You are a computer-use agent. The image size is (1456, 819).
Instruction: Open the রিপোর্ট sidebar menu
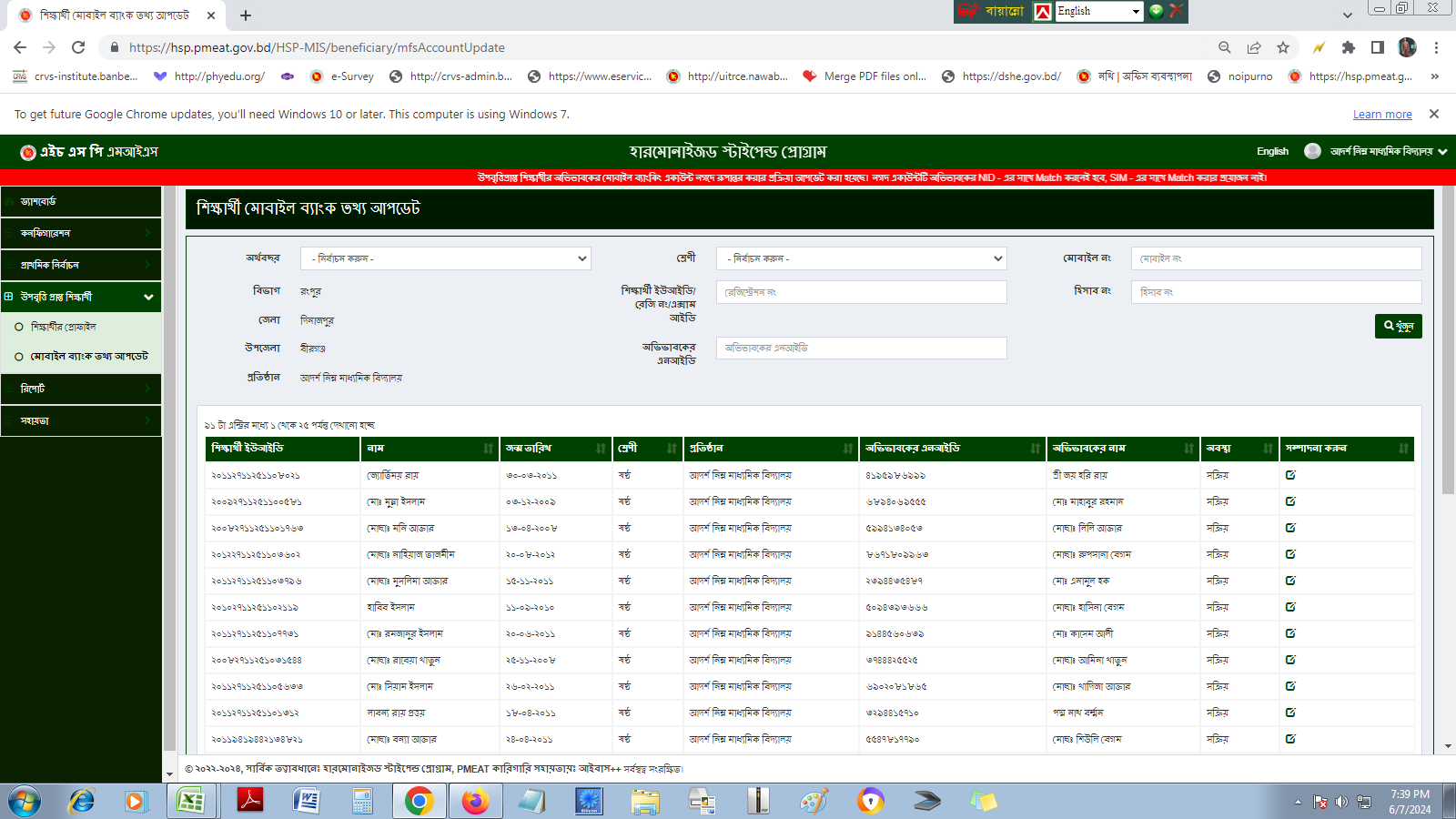82,389
